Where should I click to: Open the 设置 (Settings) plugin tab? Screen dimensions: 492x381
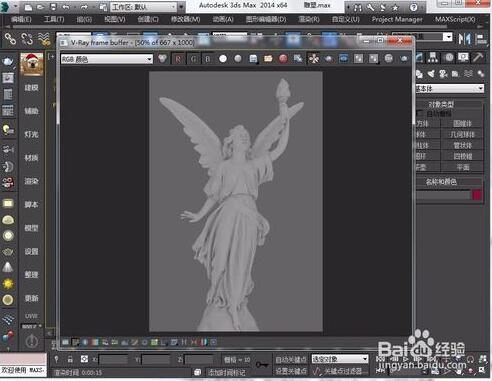[32, 251]
